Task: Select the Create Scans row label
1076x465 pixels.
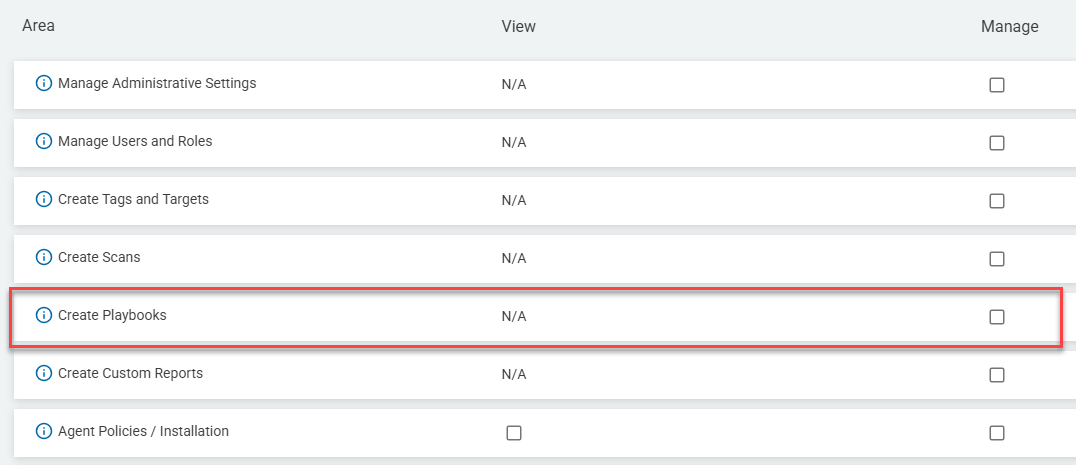Action: coord(99,258)
